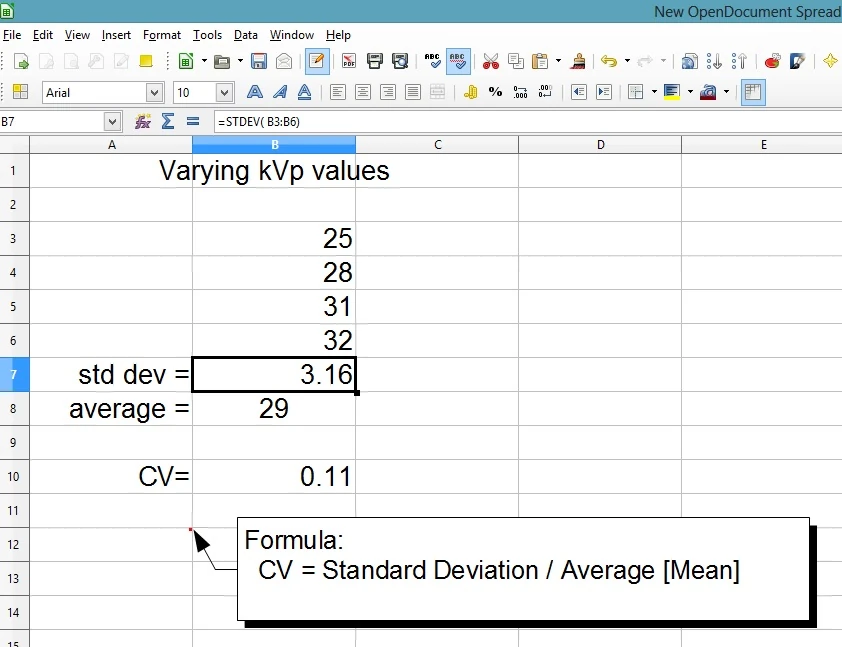
Task: Select the Format Paintbrush tool
Action: pos(578,61)
